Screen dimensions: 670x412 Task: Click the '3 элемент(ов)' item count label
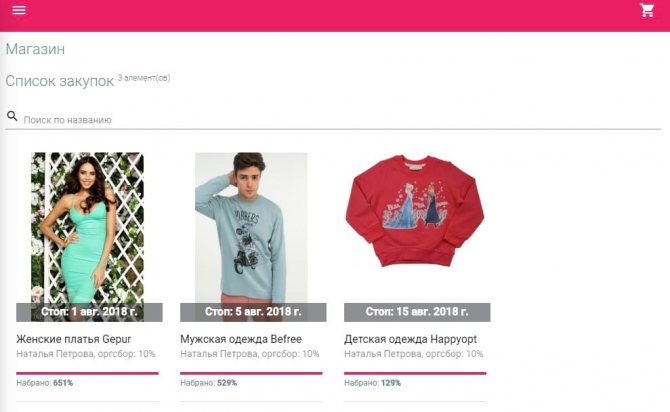click(x=144, y=78)
